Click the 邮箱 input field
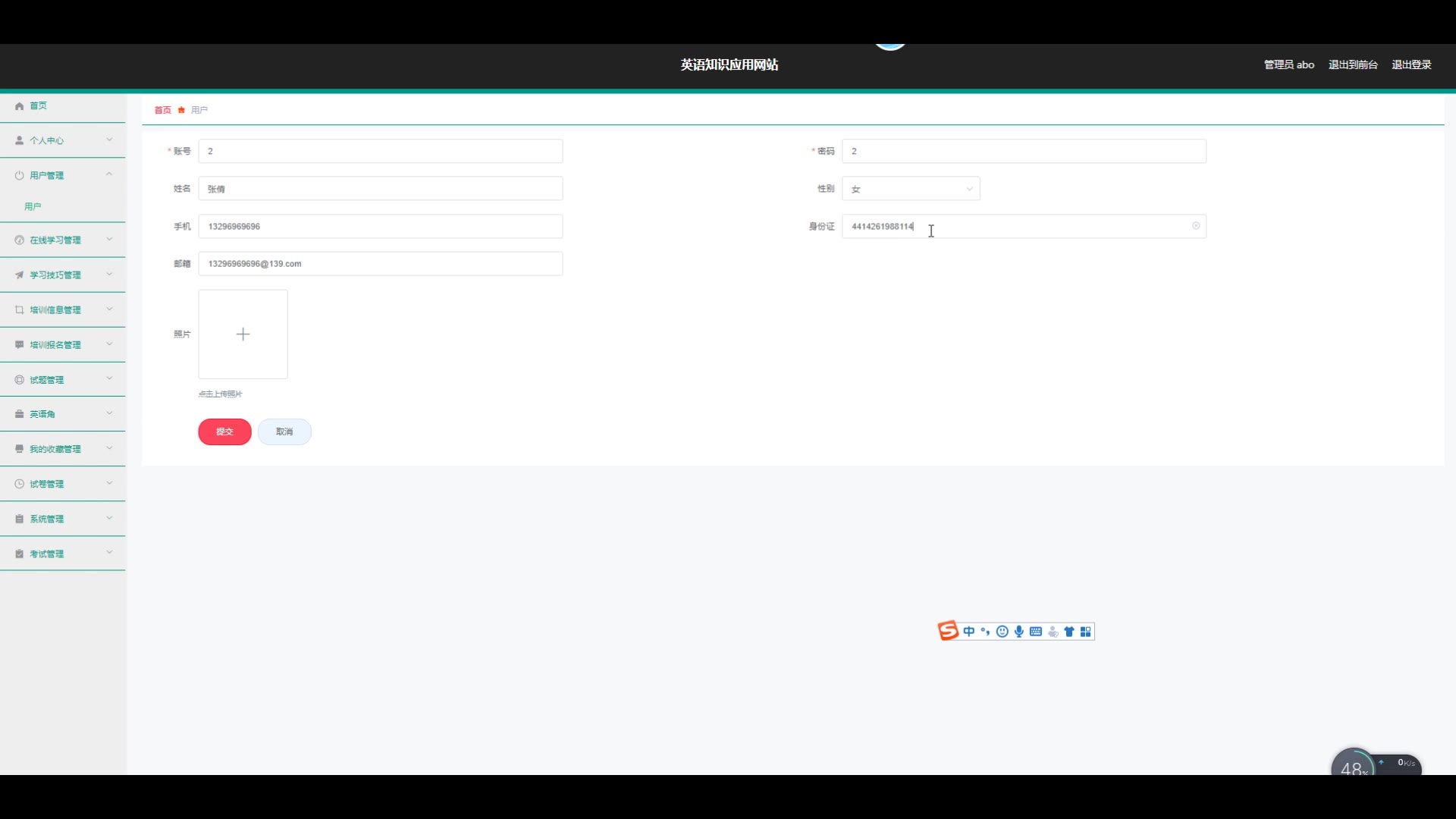 coord(380,264)
